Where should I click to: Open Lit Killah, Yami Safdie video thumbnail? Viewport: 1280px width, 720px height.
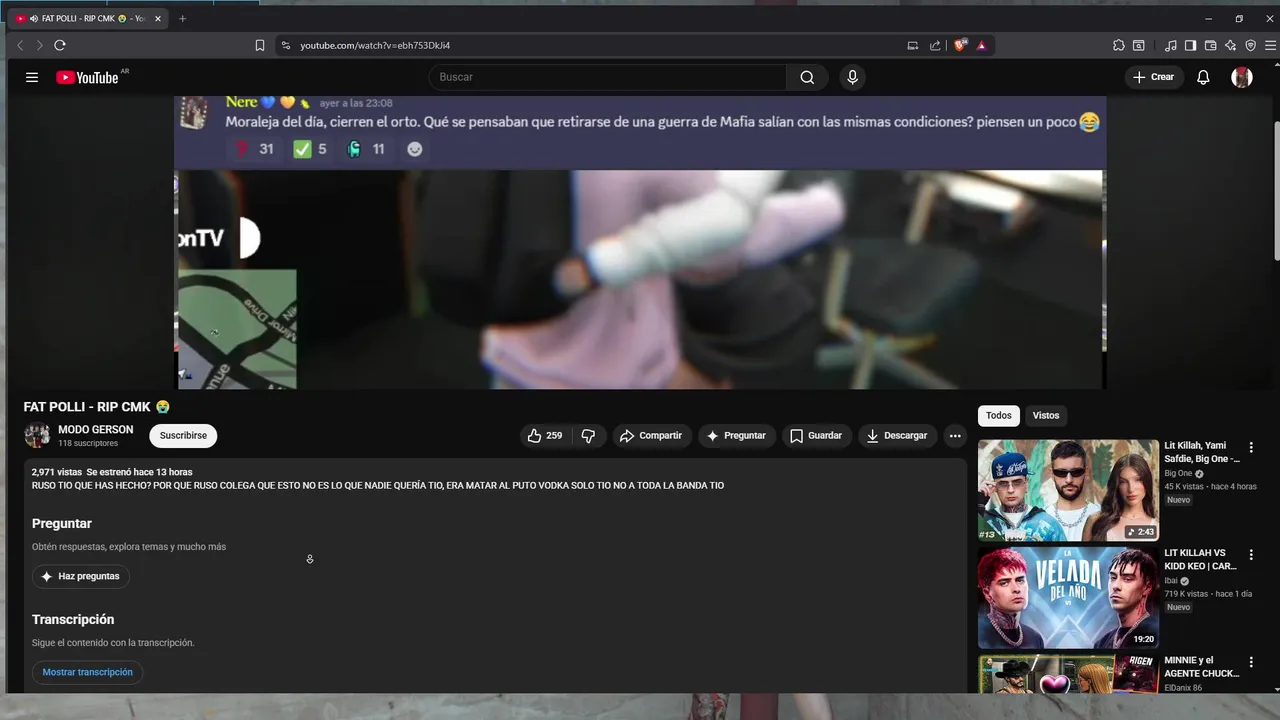click(1068, 490)
